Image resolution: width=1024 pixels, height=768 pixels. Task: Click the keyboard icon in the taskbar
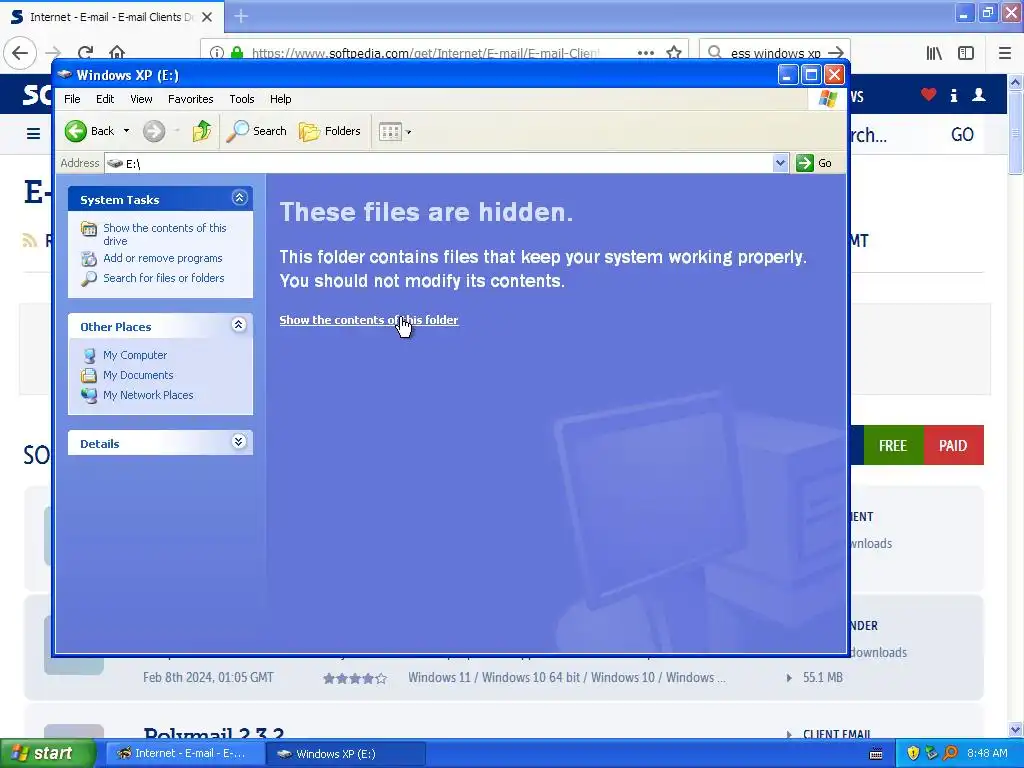[876, 754]
